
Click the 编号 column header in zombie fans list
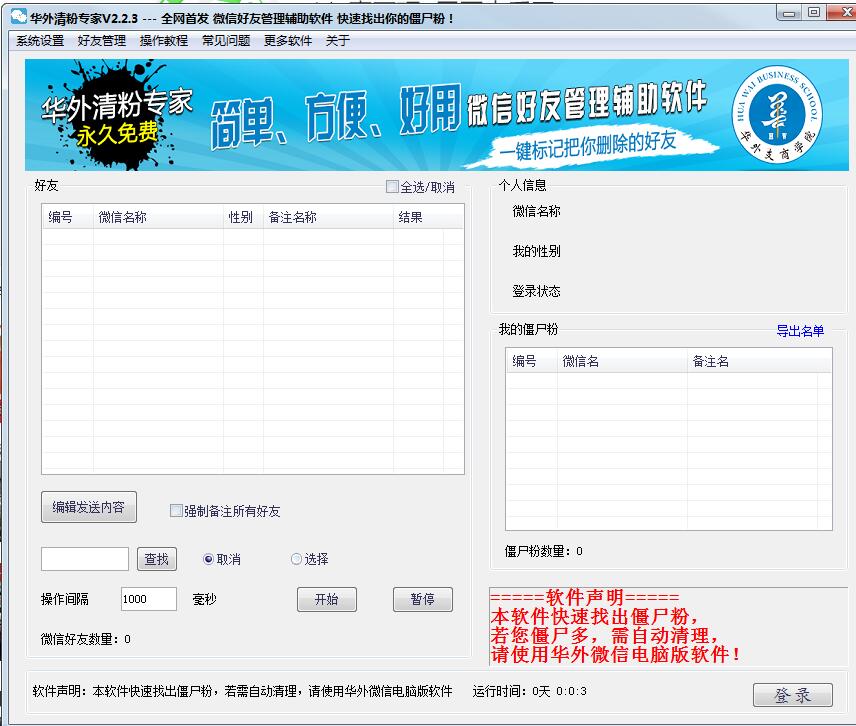point(532,361)
